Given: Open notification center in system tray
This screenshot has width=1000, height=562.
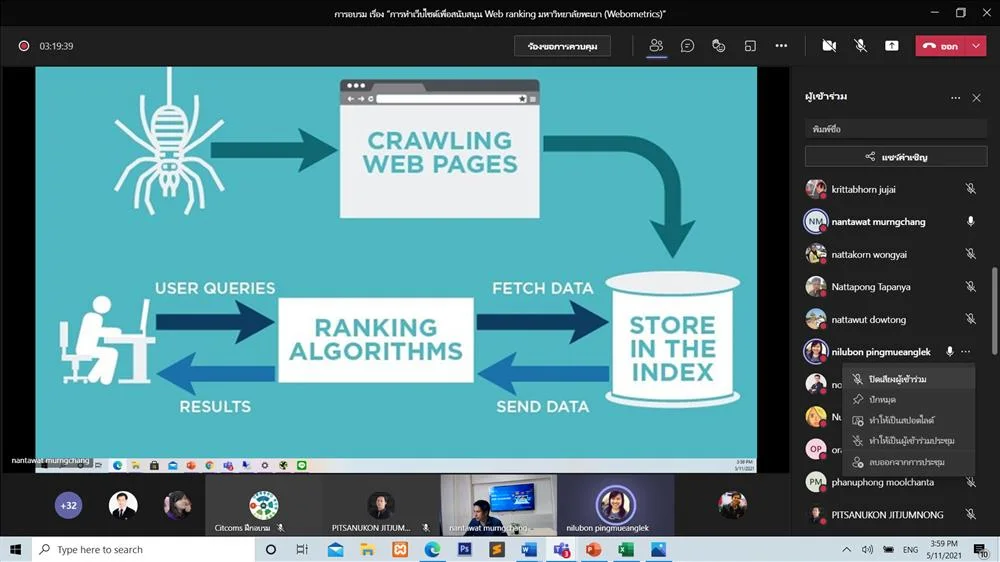Looking at the screenshot, I should (x=981, y=550).
